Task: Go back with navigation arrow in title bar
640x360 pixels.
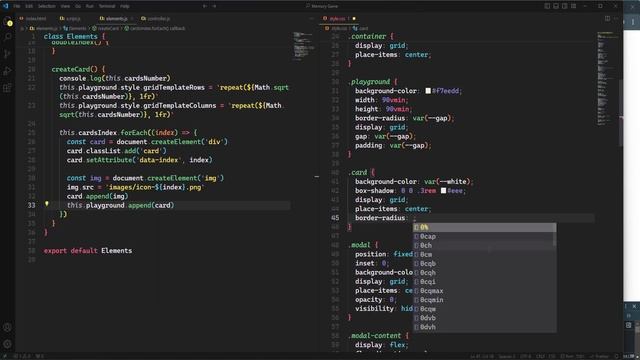Action: click(x=205, y=6)
